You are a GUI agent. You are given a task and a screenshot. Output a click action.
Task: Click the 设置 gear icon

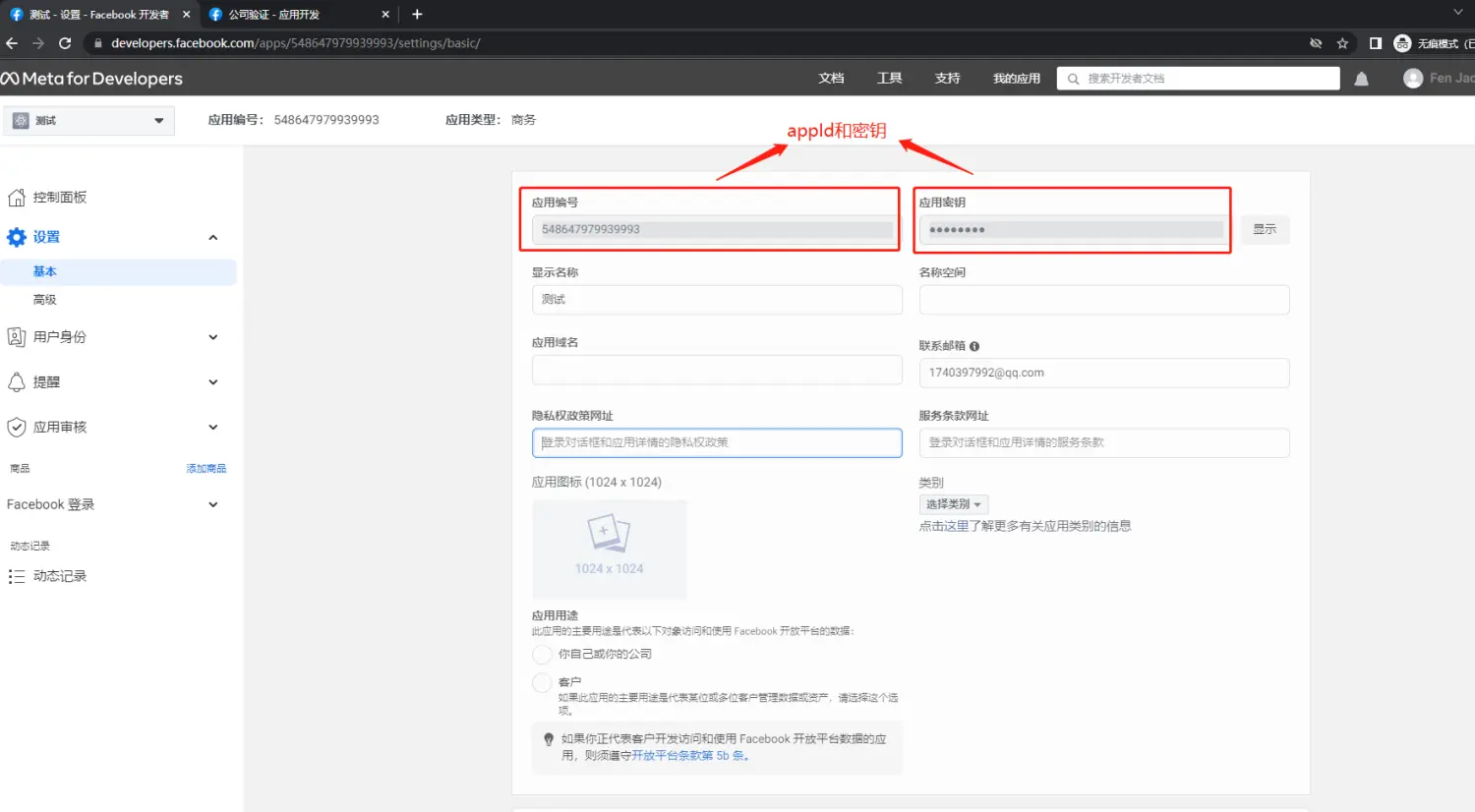[x=17, y=237]
